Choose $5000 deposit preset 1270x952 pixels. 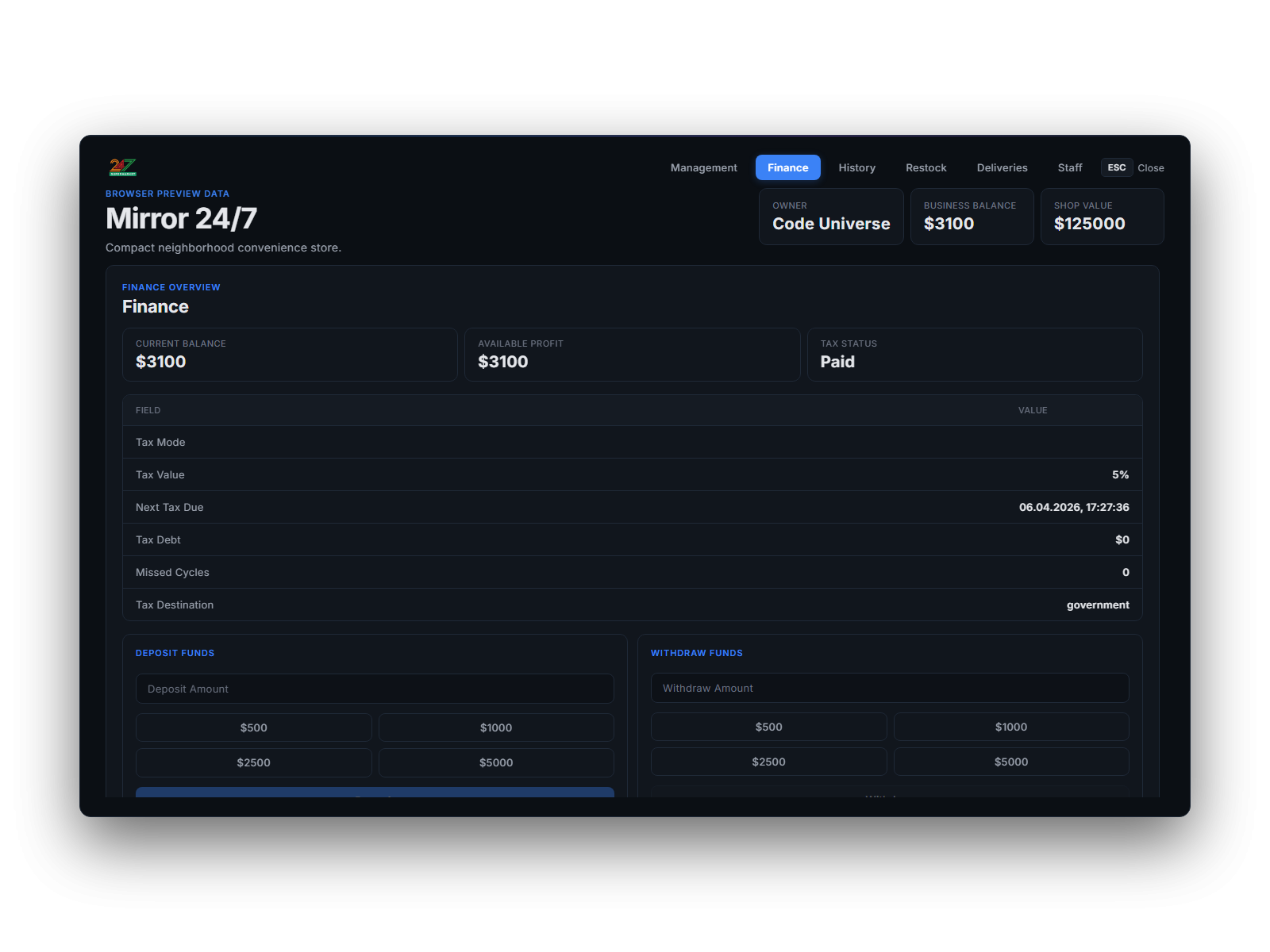pyautogui.click(x=496, y=762)
